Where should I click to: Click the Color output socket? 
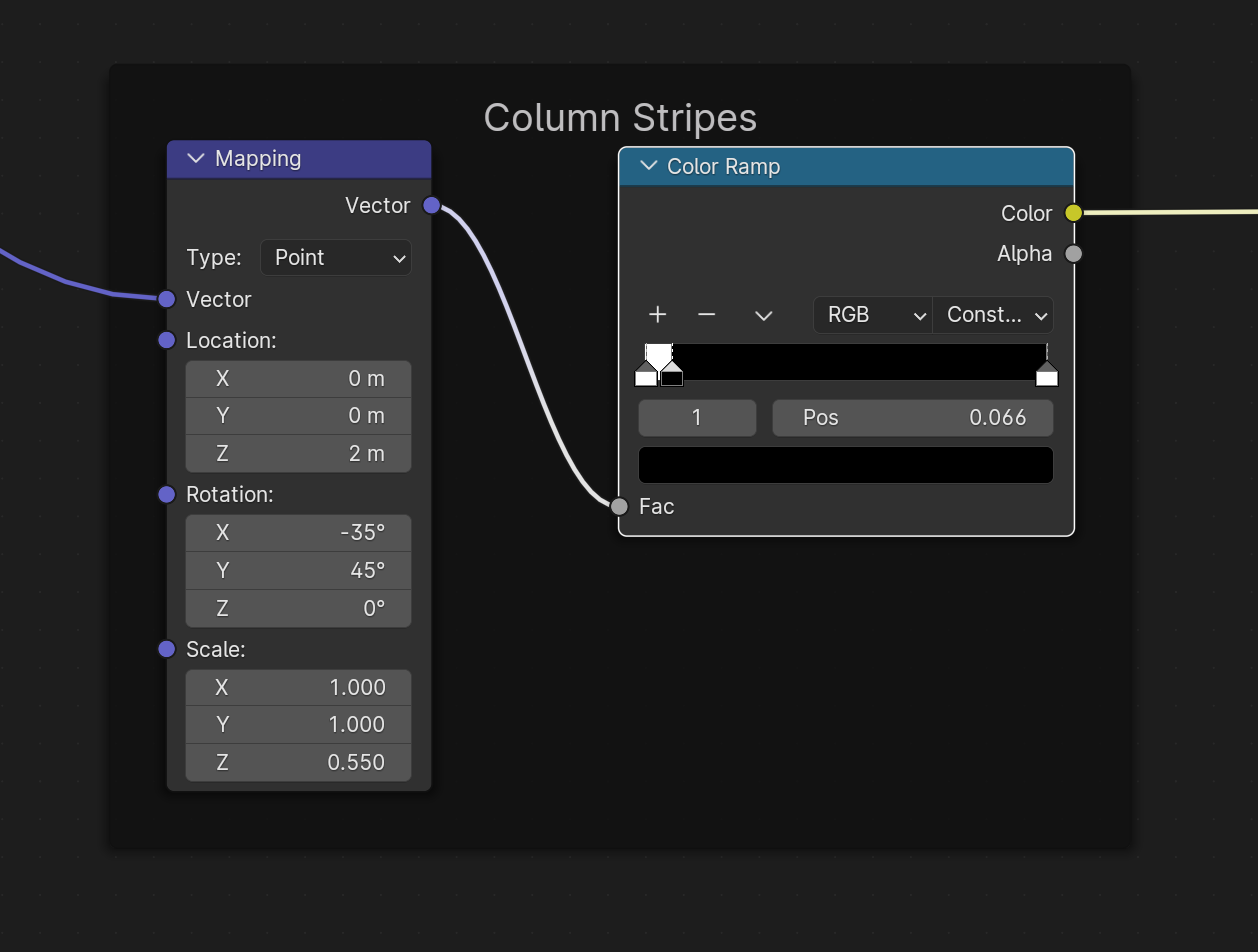tap(1073, 213)
